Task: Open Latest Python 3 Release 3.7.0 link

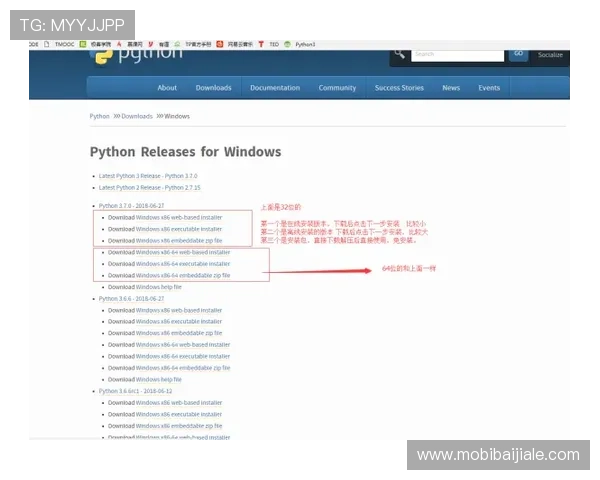Action: (x=148, y=175)
